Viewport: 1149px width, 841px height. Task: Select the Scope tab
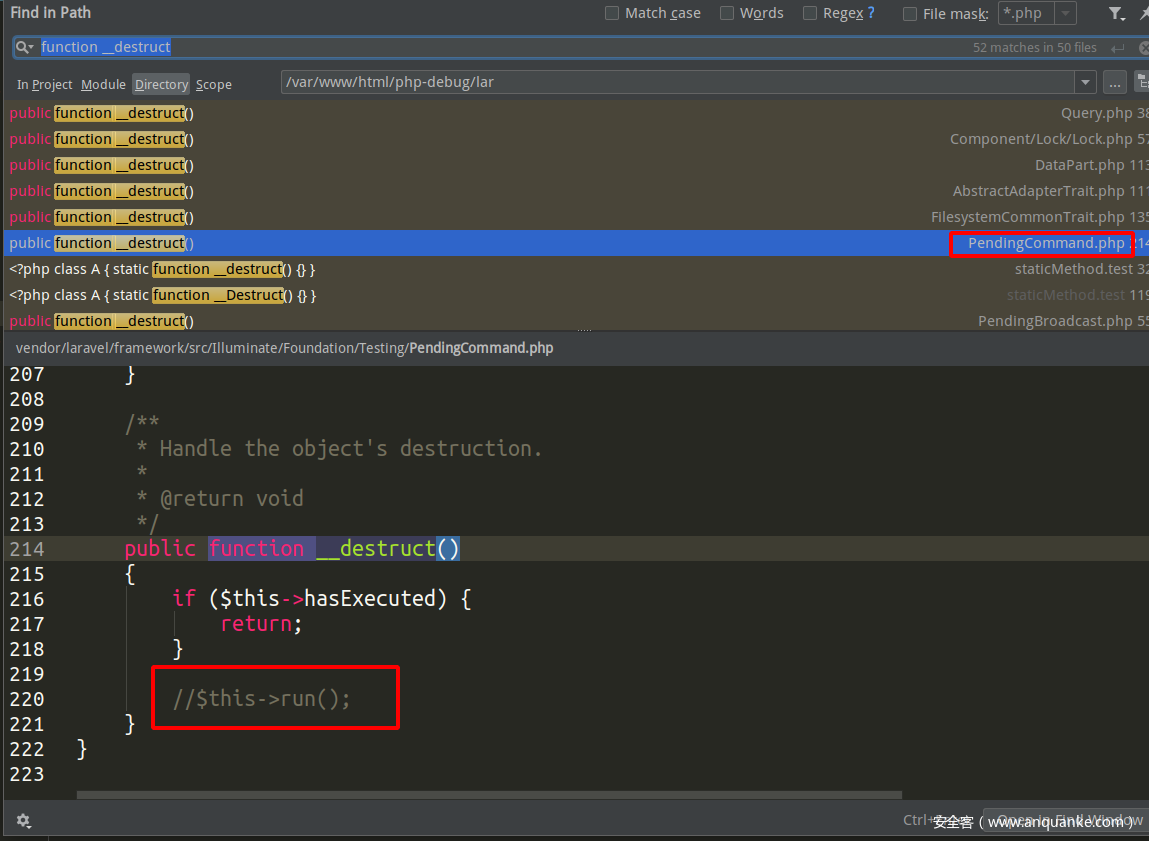click(213, 85)
